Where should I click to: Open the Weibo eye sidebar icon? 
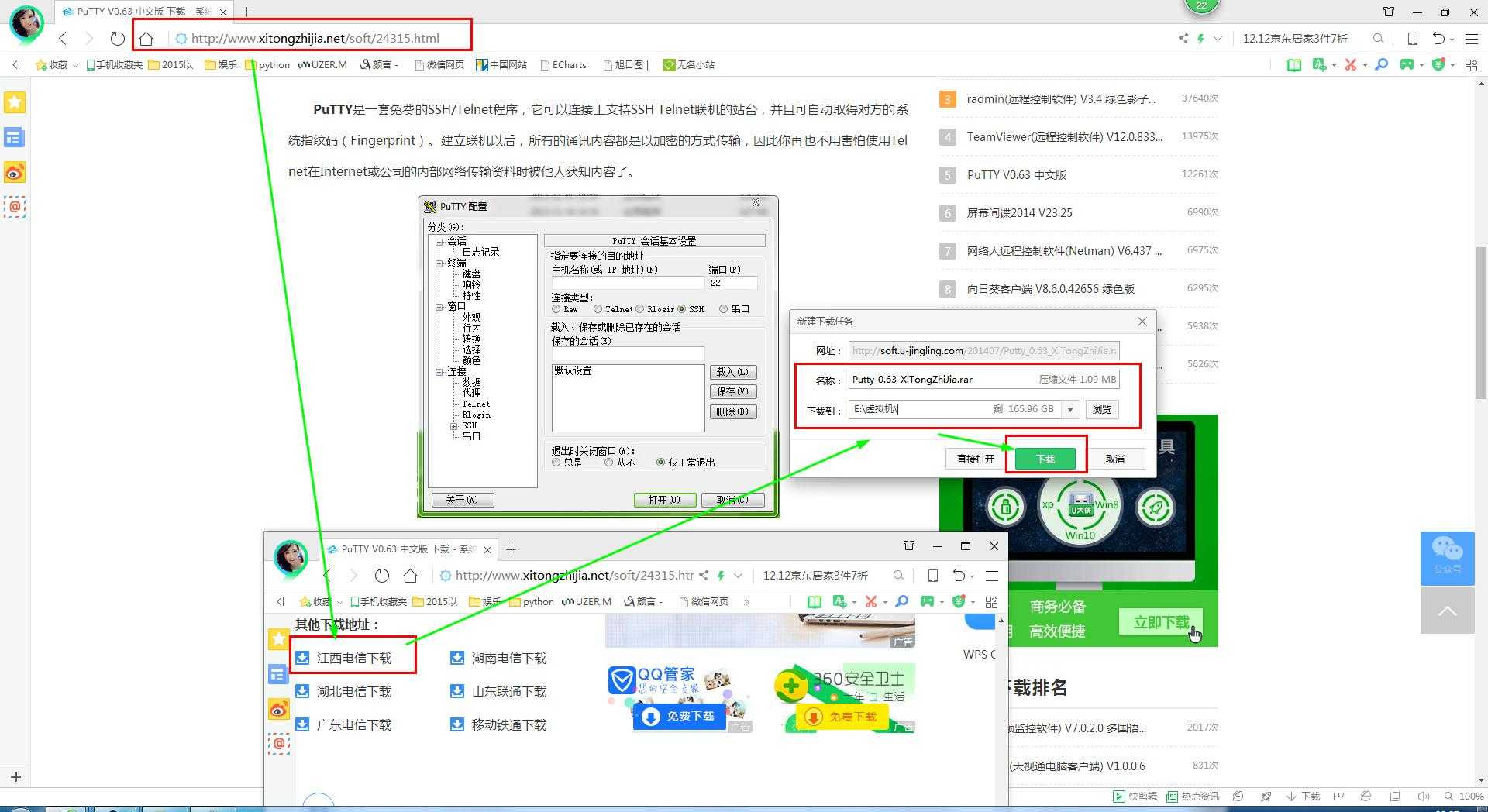click(15, 173)
